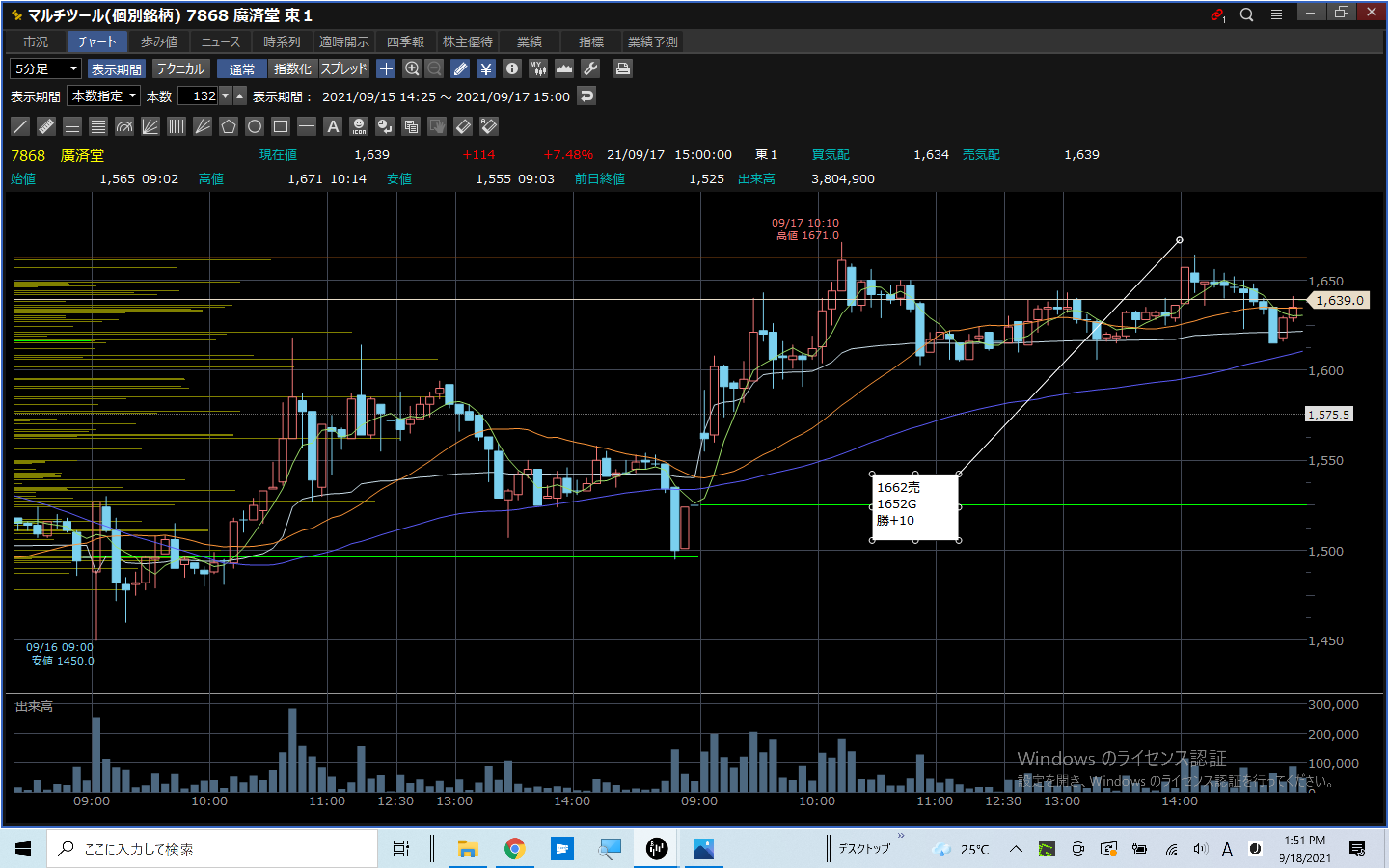
Task: Switch to the ニュース tab
Action: coord(220,42)
